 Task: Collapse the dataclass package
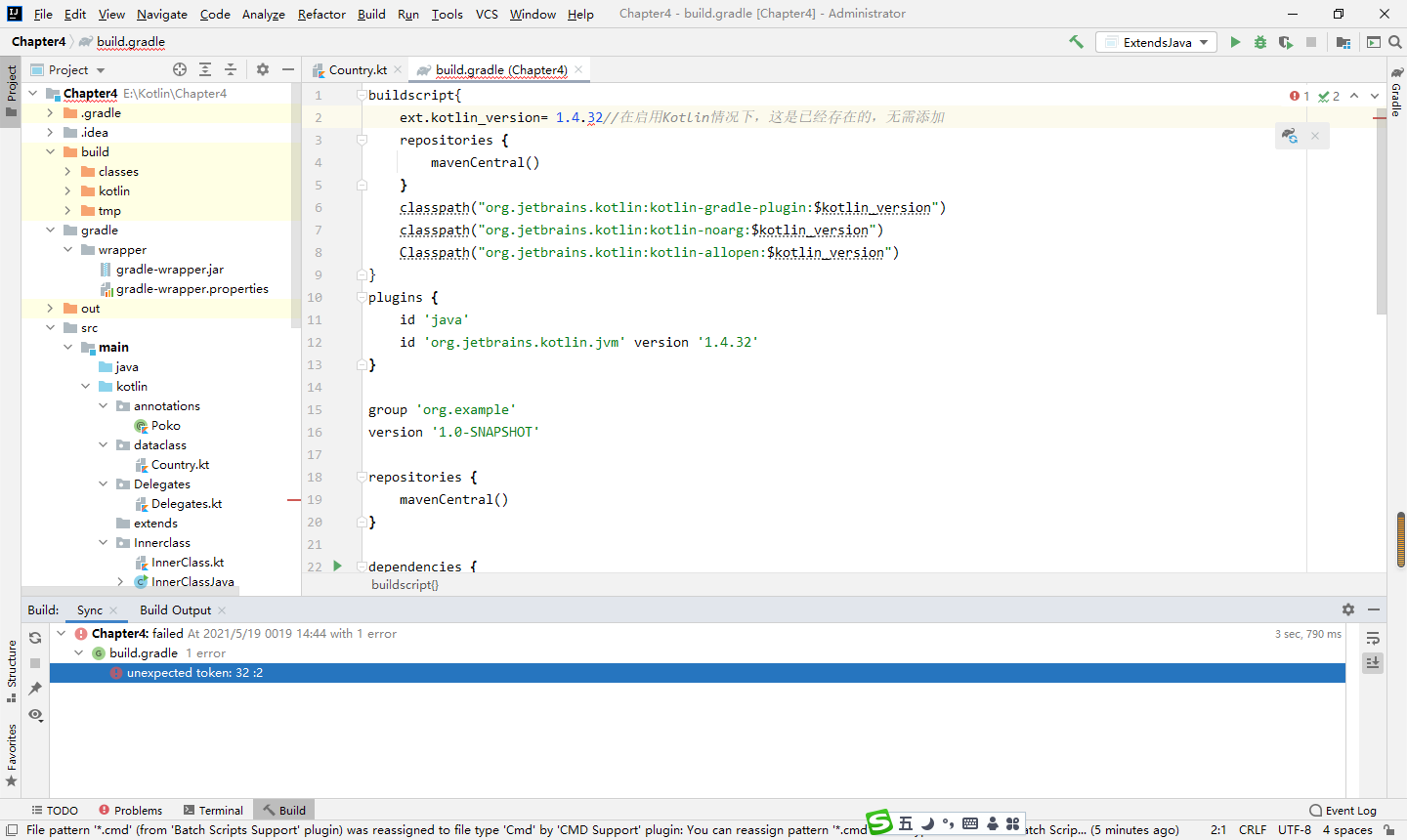click(103, 444)
